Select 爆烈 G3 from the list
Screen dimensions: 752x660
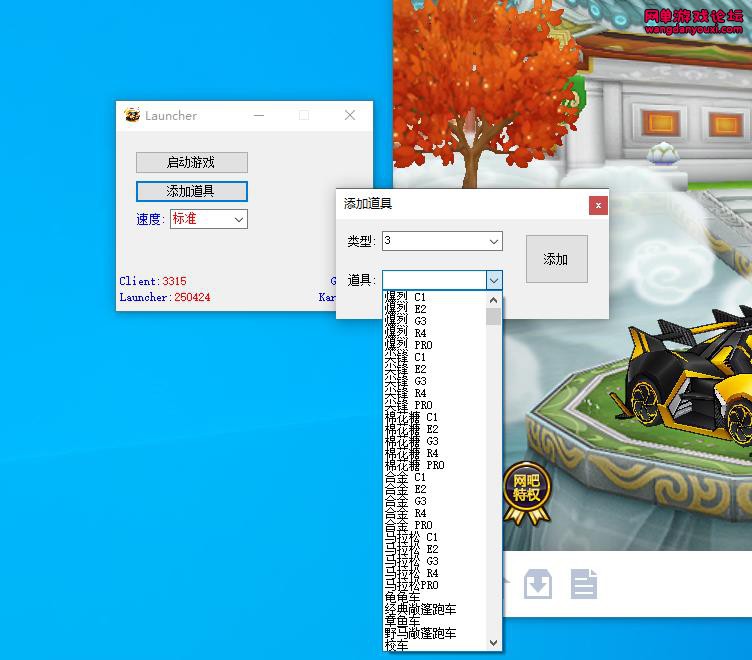435,321
